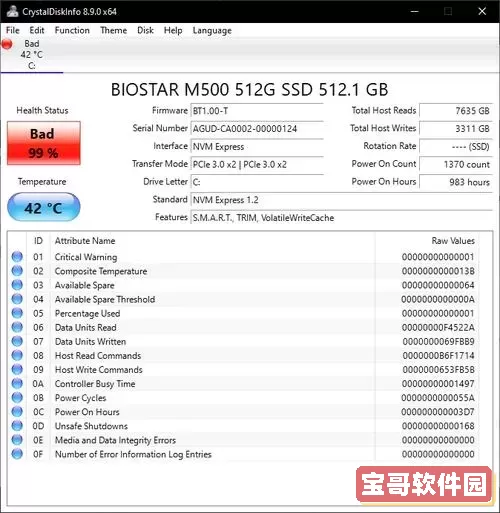Click the Features field
The height and width of the screenshot is (513, 500).
(x=342, y=218)
